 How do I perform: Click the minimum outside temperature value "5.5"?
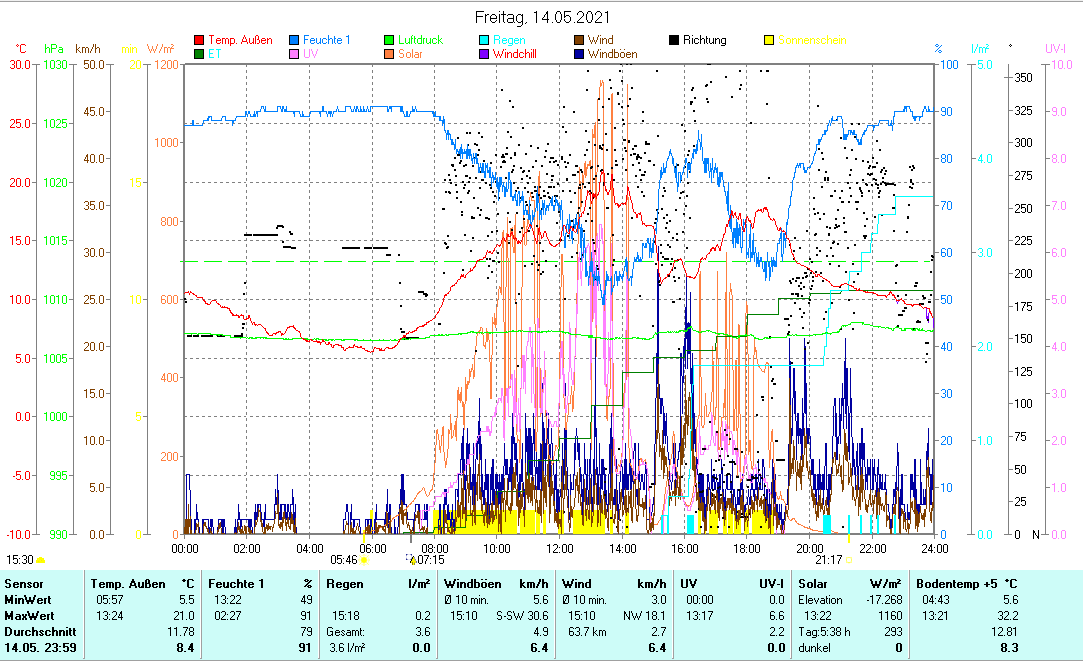186,600
